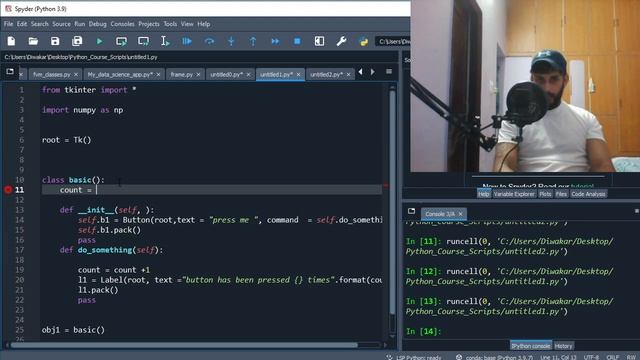The image size is (640, 360).
Task: Save all files icon
Action: 77,41
